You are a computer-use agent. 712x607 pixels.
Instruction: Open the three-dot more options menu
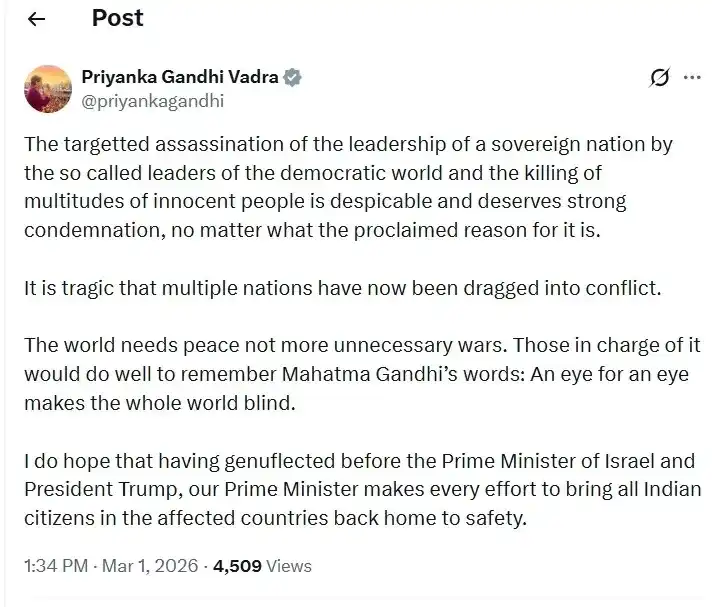pyautogui.click(x=691, y=77)
